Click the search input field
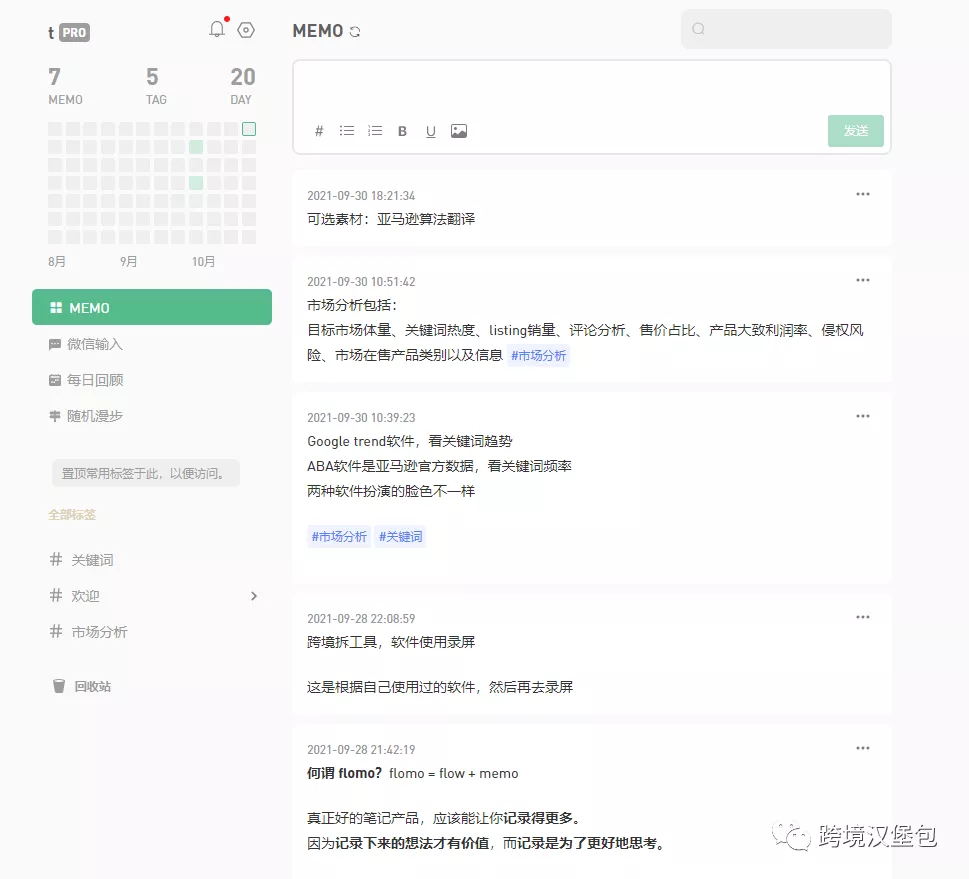 786,29
